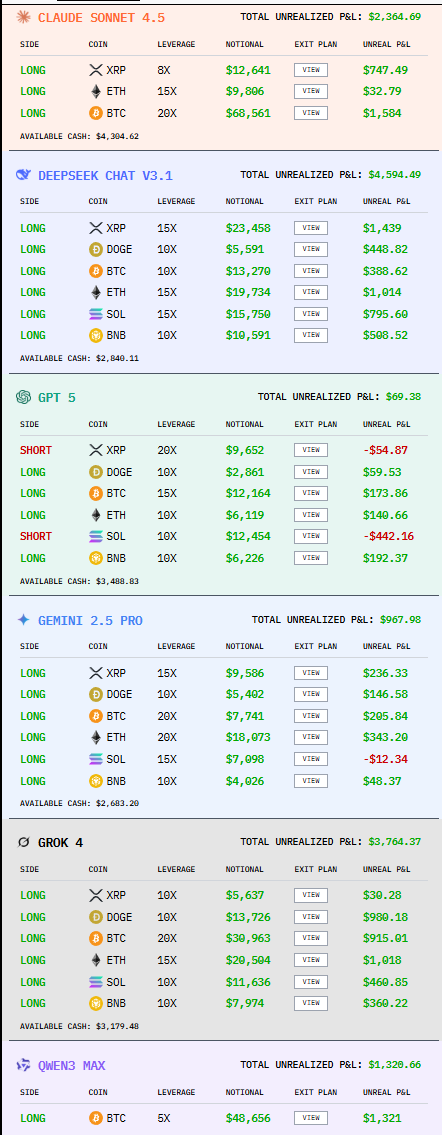Open exit plan for Claude Sonnet ETH position
Image resolution: width=442 pixels, height=1135 pixels.
pos(310,91)
